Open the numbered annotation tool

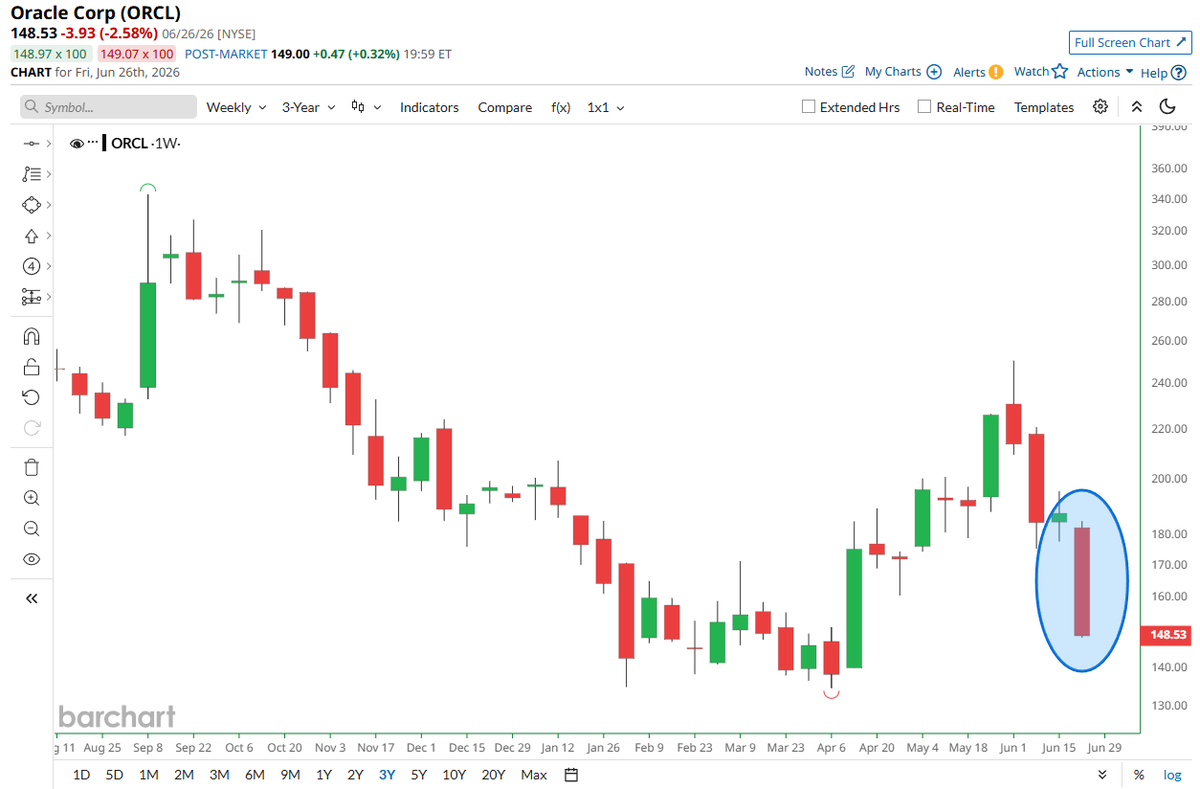click(30, 266)
